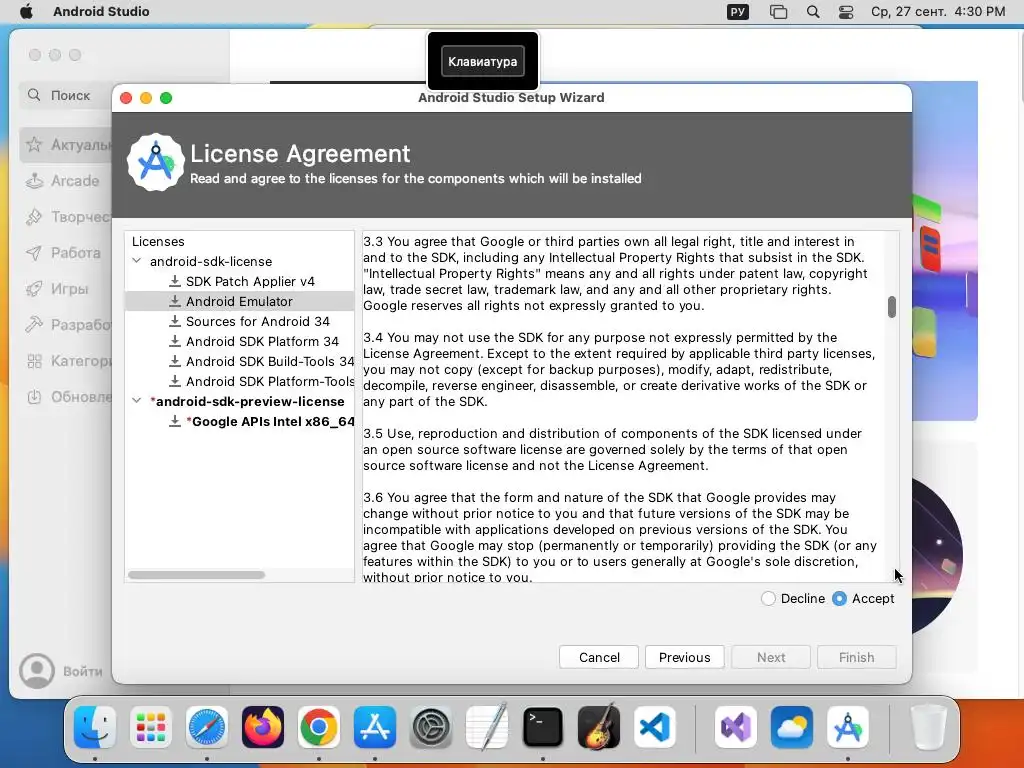The width and height of the screenshot is (1024, 768).
Task: Launch Firefox from the Dock
Action: tap(263, 727)
